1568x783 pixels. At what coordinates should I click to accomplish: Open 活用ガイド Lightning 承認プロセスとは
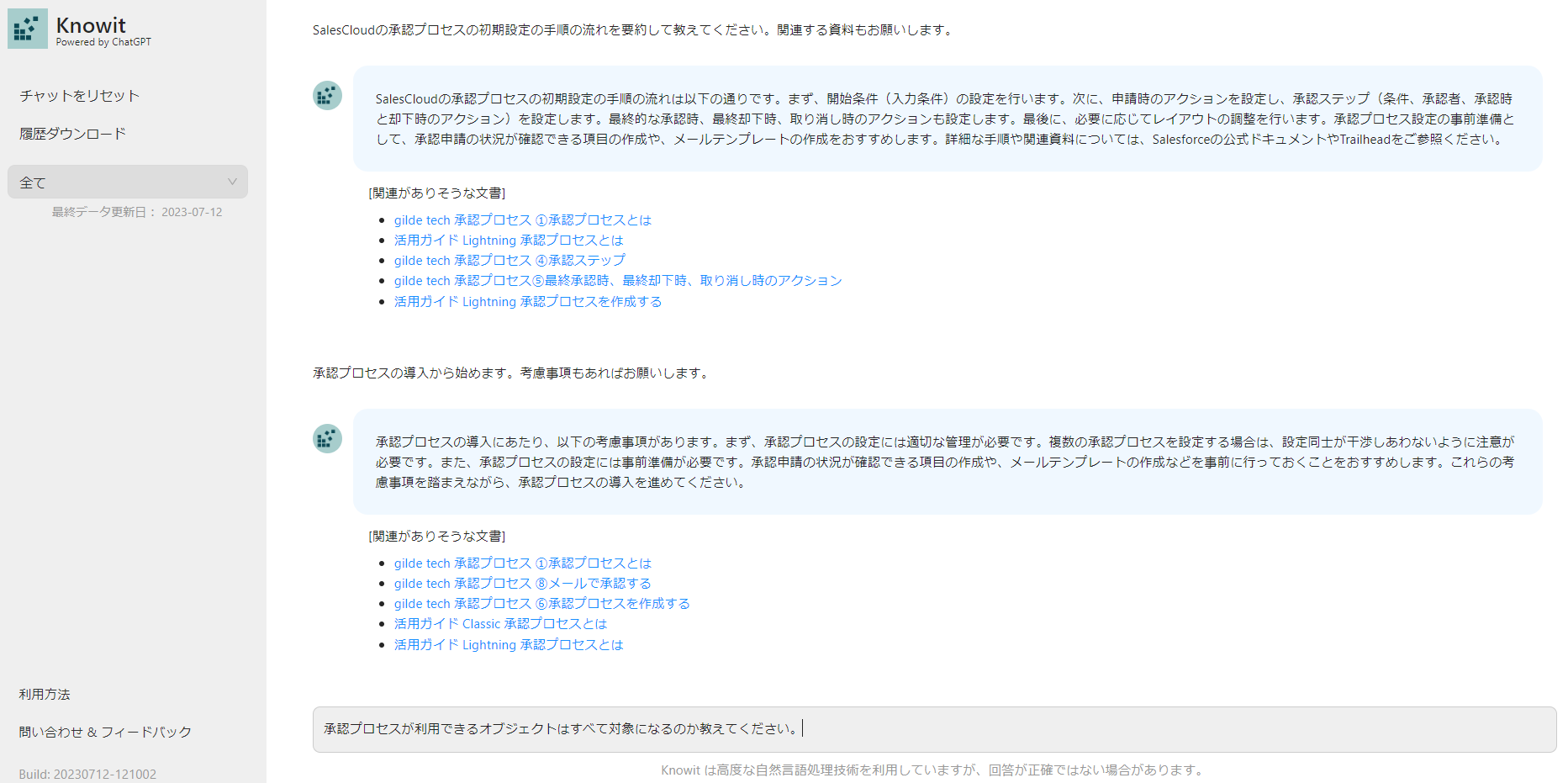pyautogui.click(x=508, y=240)
